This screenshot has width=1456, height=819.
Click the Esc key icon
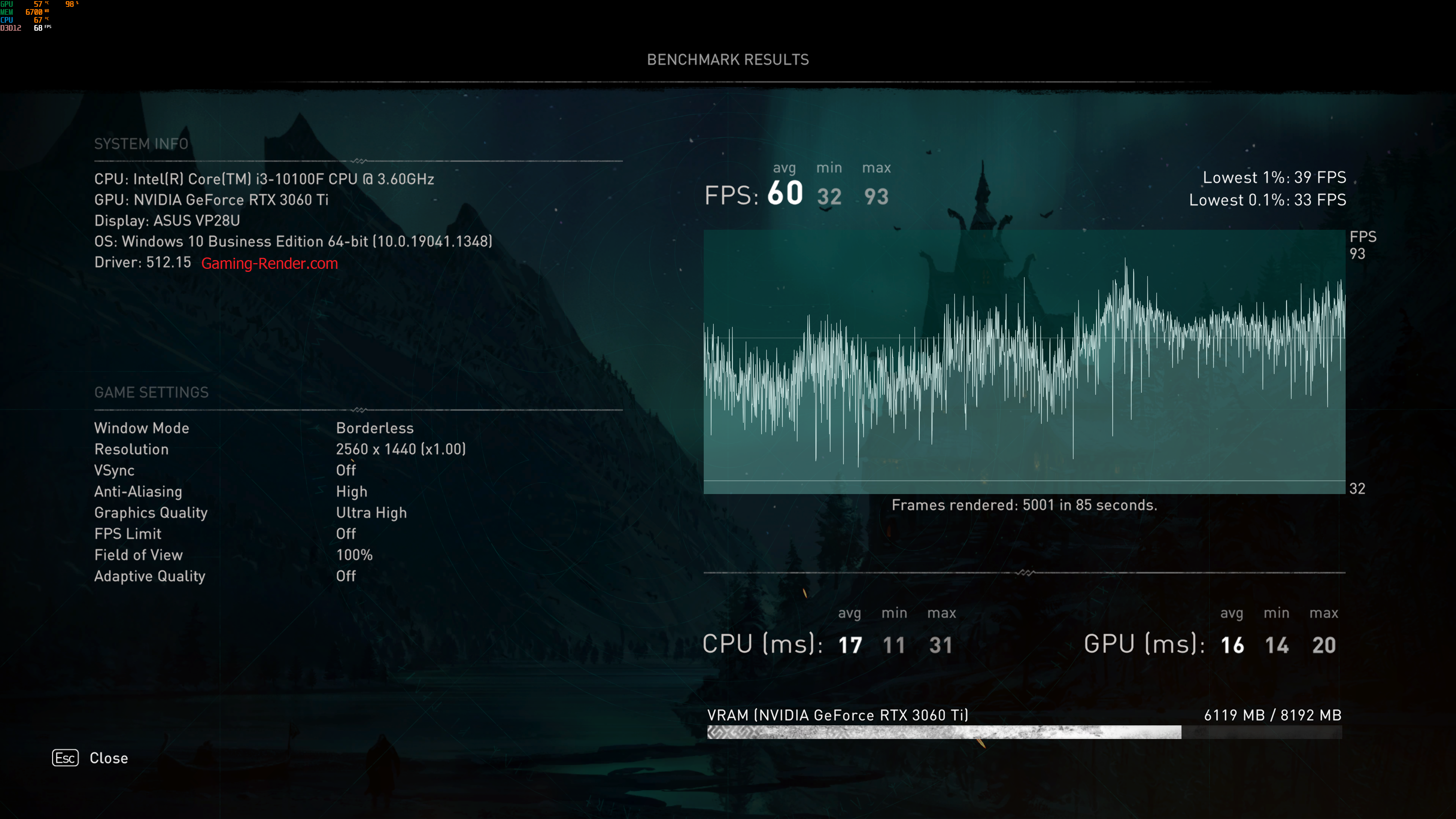(x=65, y=758)
